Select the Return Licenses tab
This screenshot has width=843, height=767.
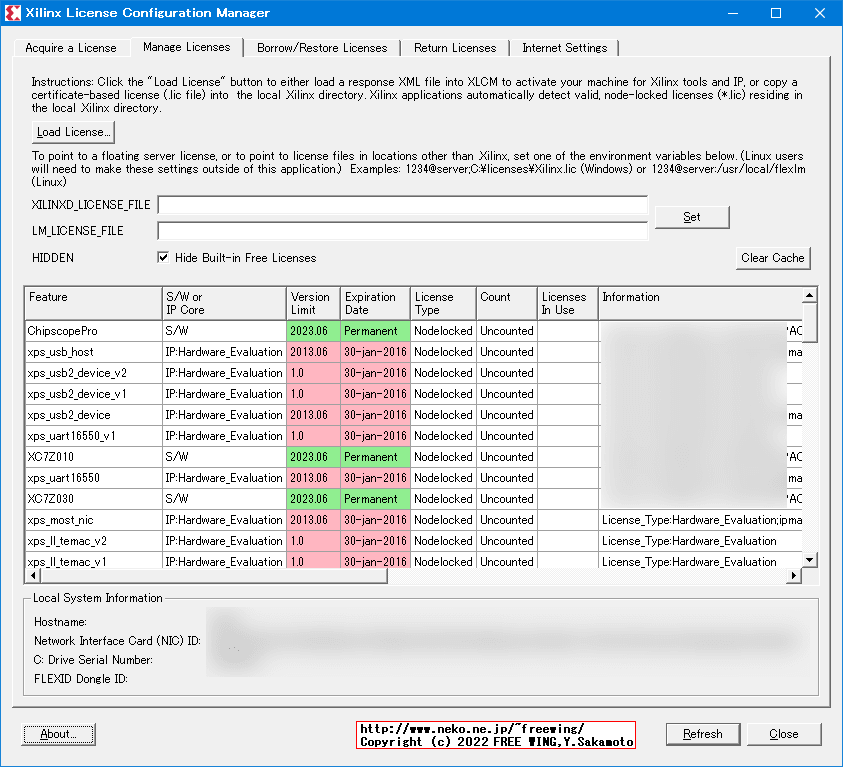point(455,48)
